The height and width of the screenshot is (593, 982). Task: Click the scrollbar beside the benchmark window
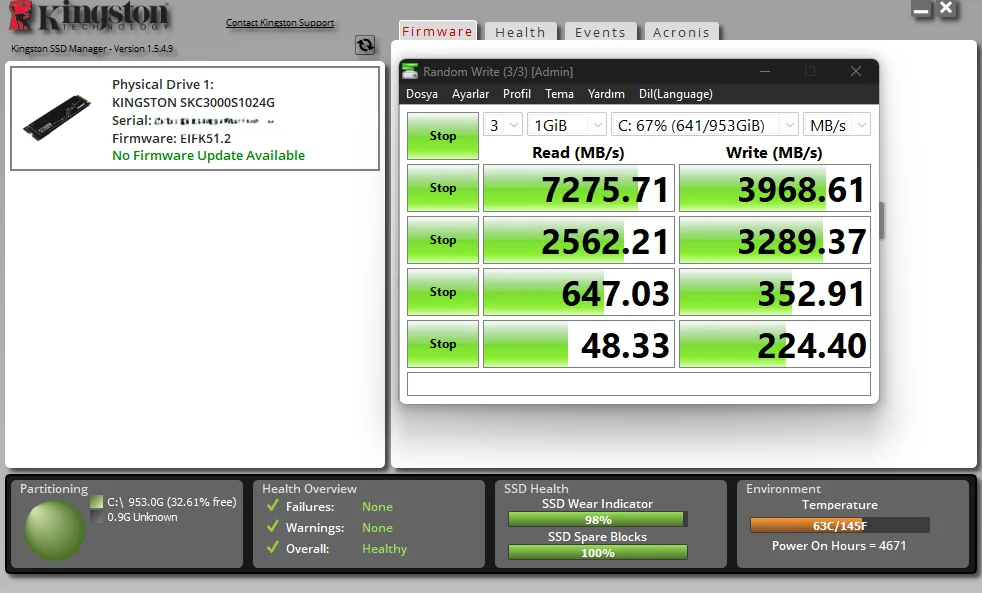tap(882, 220)
